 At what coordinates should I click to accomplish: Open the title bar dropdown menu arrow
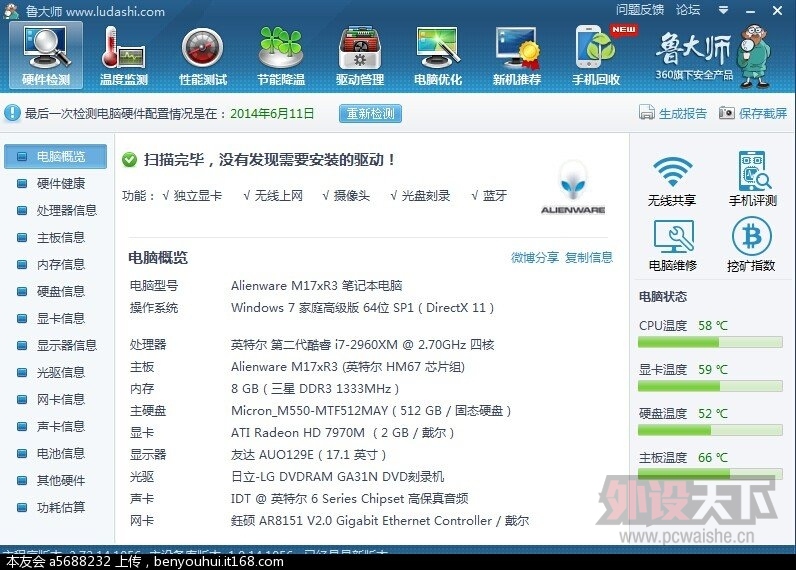(723, 10)
